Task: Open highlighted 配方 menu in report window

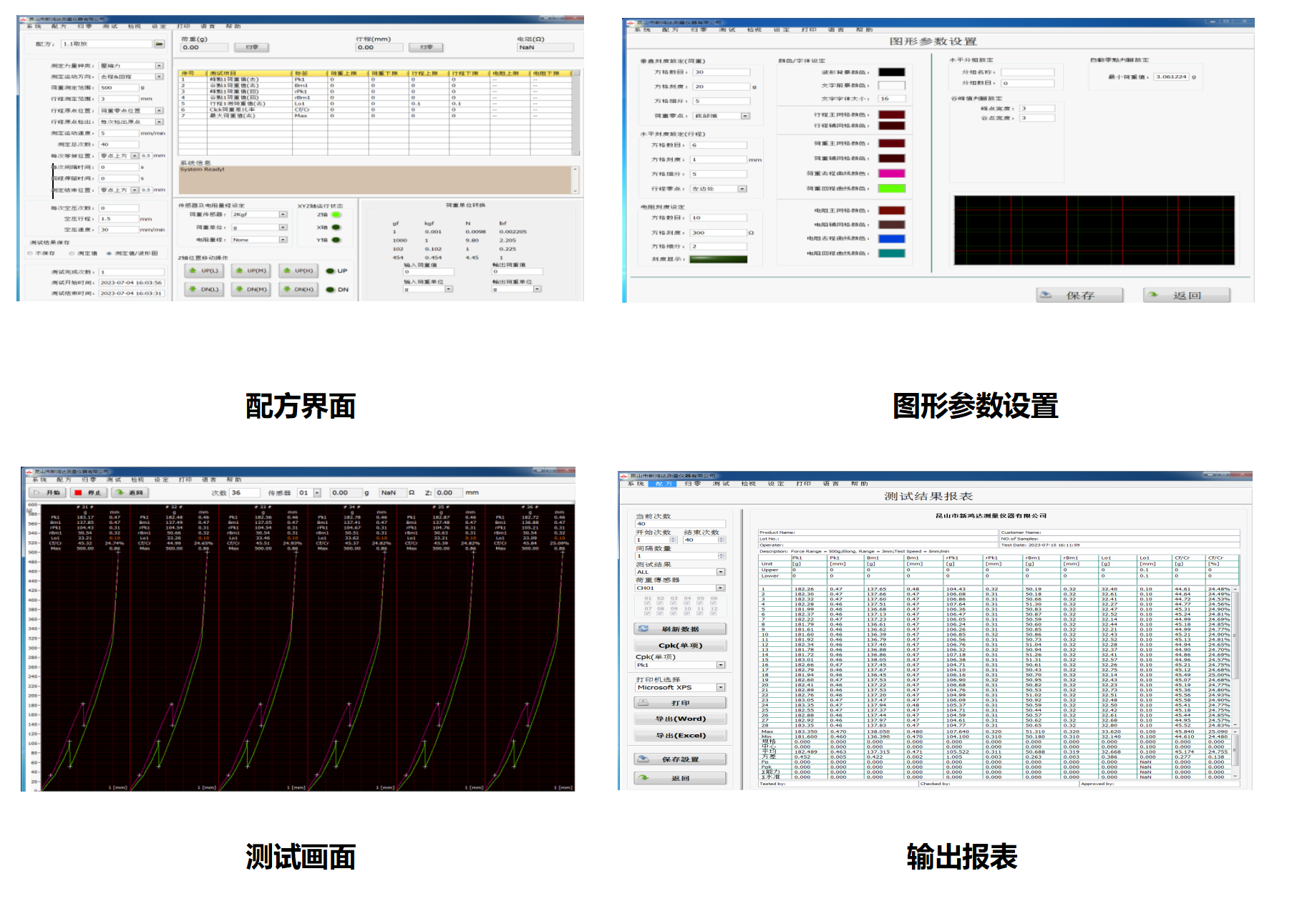Action: (664, 484)
